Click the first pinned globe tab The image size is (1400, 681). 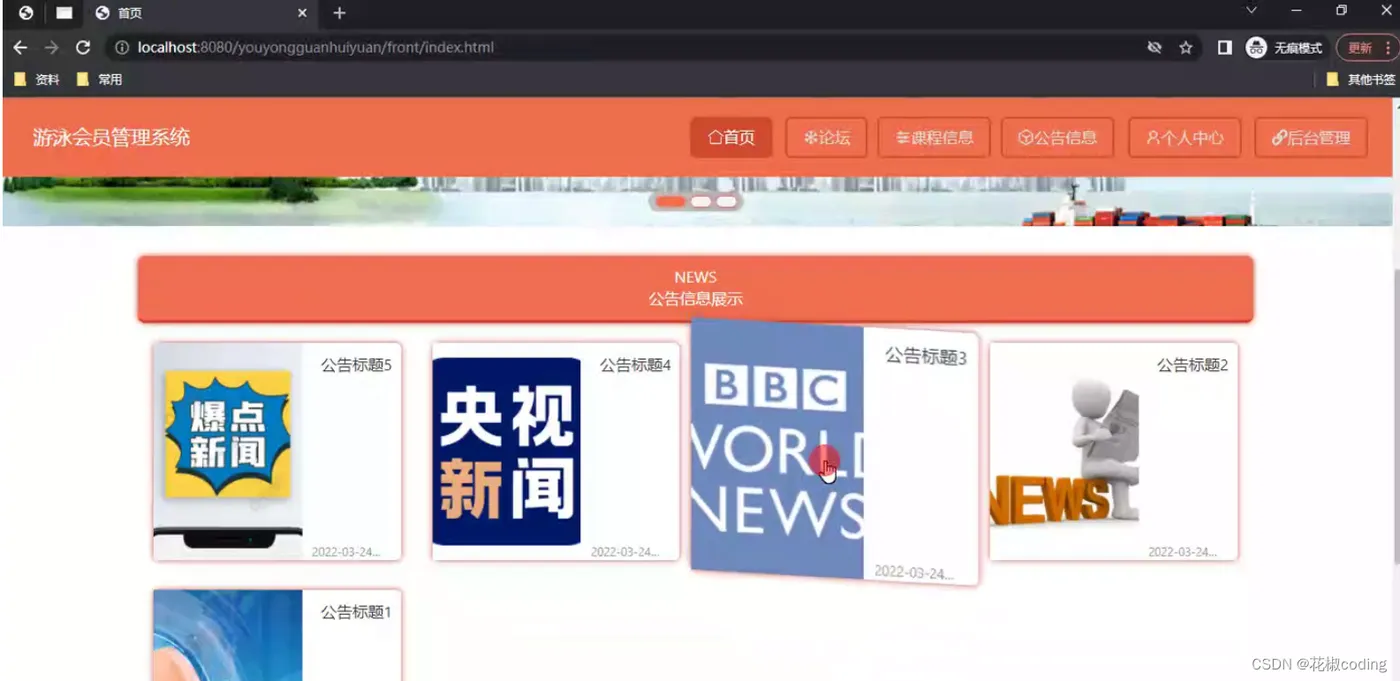pos(26,13)
